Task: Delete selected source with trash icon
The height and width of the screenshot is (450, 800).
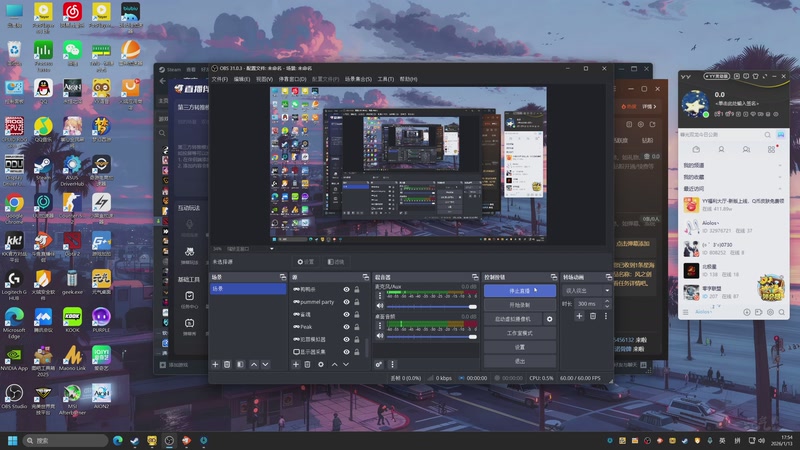Action: pyautogui.click(x=307, y=364)
